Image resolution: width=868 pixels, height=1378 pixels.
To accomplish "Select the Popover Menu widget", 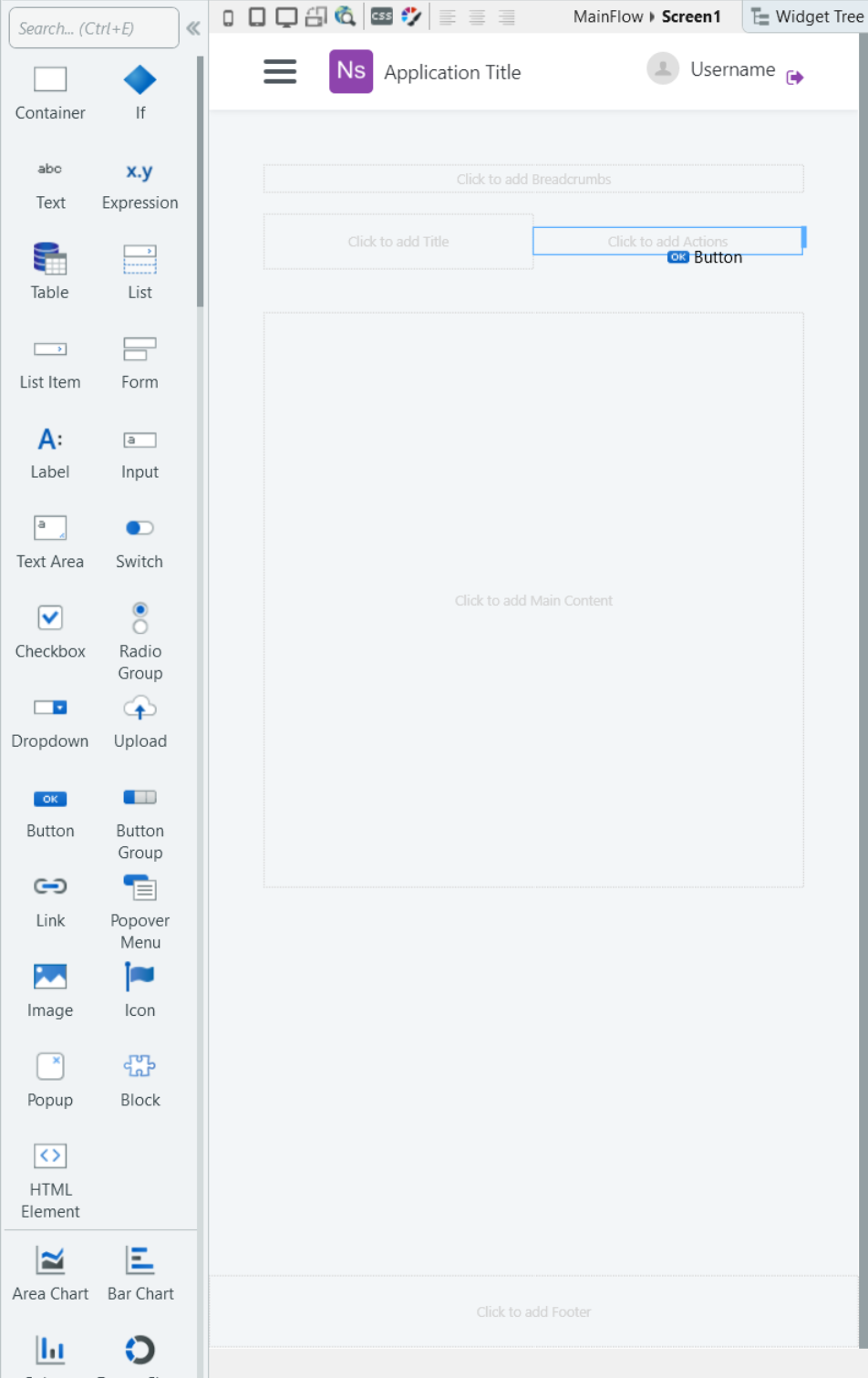I will 139,912.
